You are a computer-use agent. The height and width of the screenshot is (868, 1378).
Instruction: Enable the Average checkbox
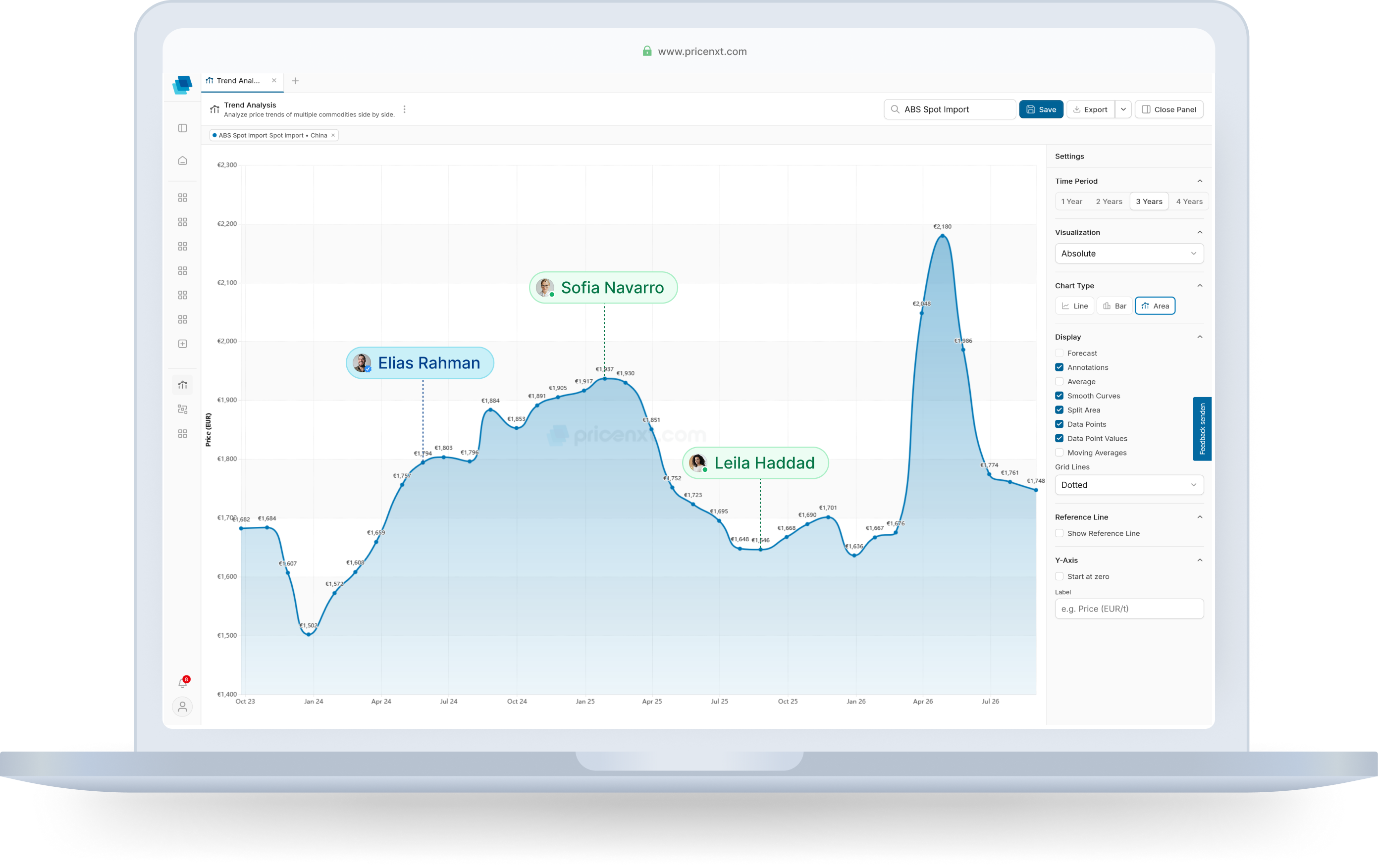pos(1059,382)
